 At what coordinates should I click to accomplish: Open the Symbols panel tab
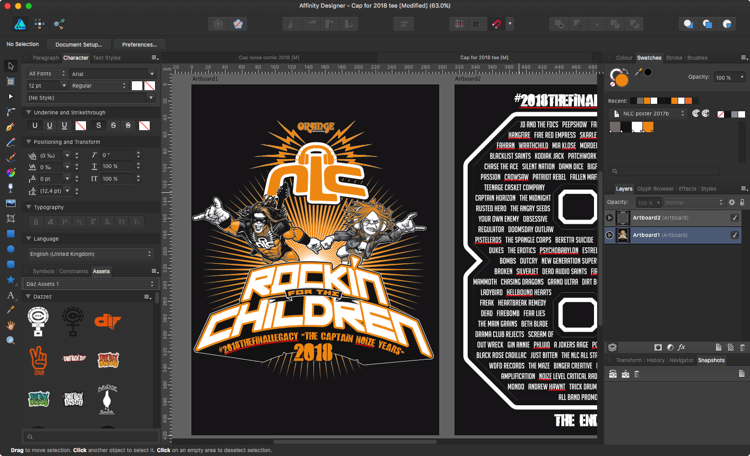coord(44,271)
